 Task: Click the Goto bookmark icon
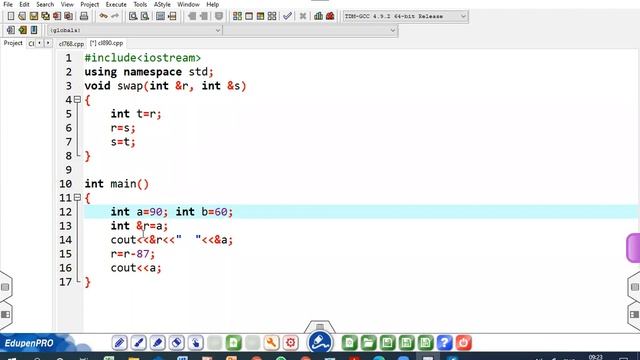point(34,30)
